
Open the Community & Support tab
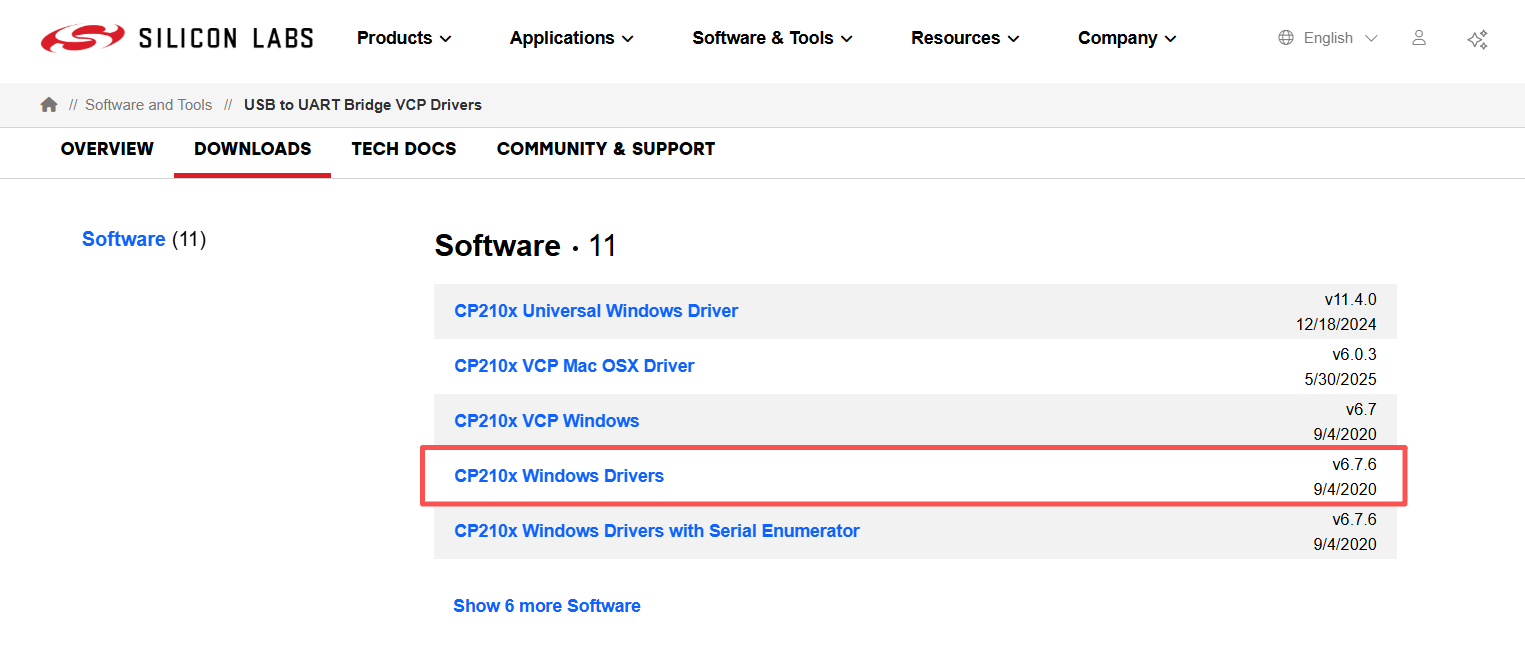tap(606, 149)
